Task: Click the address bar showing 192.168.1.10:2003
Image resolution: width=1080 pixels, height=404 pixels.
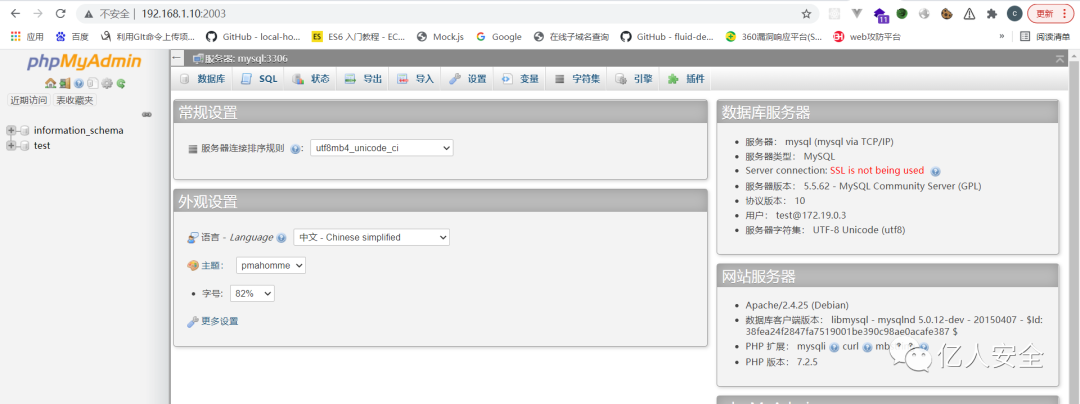Action: click(x=448, y=13)
